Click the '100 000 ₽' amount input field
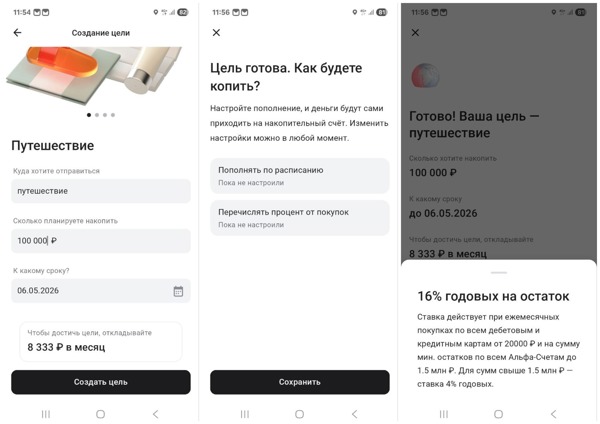The image size is (600, 424). [101, 241]
